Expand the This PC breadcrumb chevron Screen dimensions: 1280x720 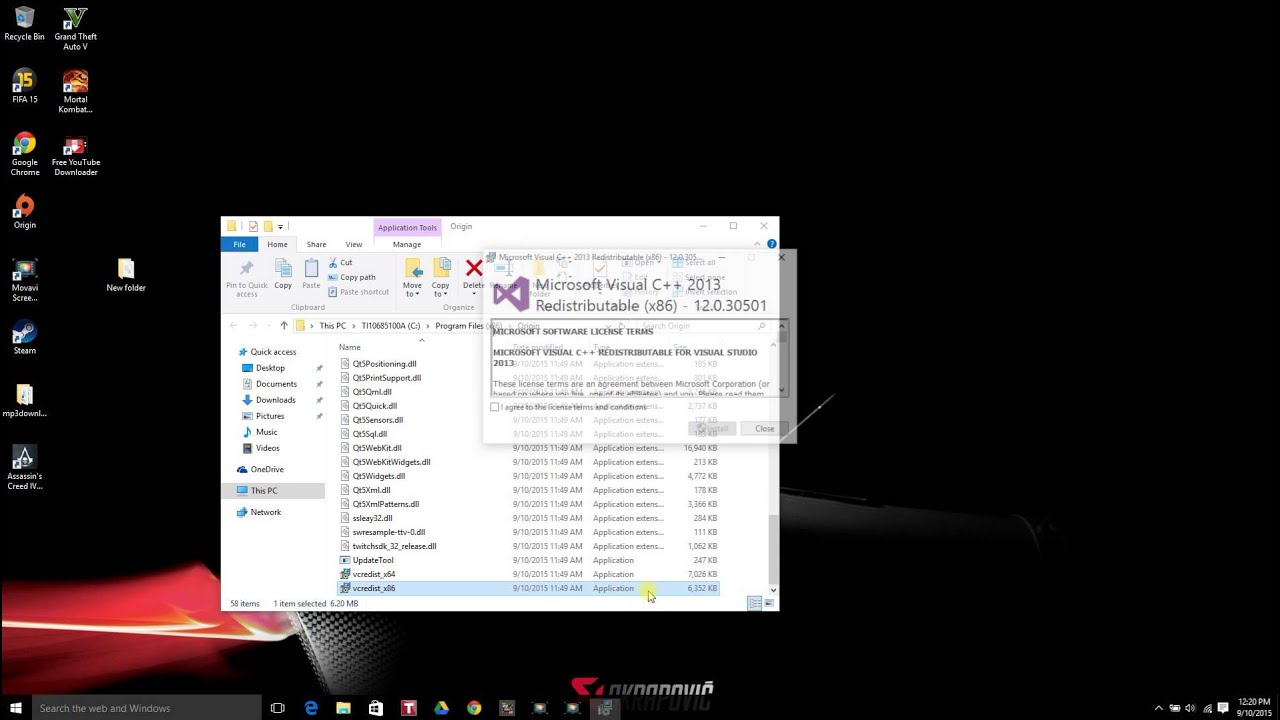pyautogui.click(x=352, y=326)
